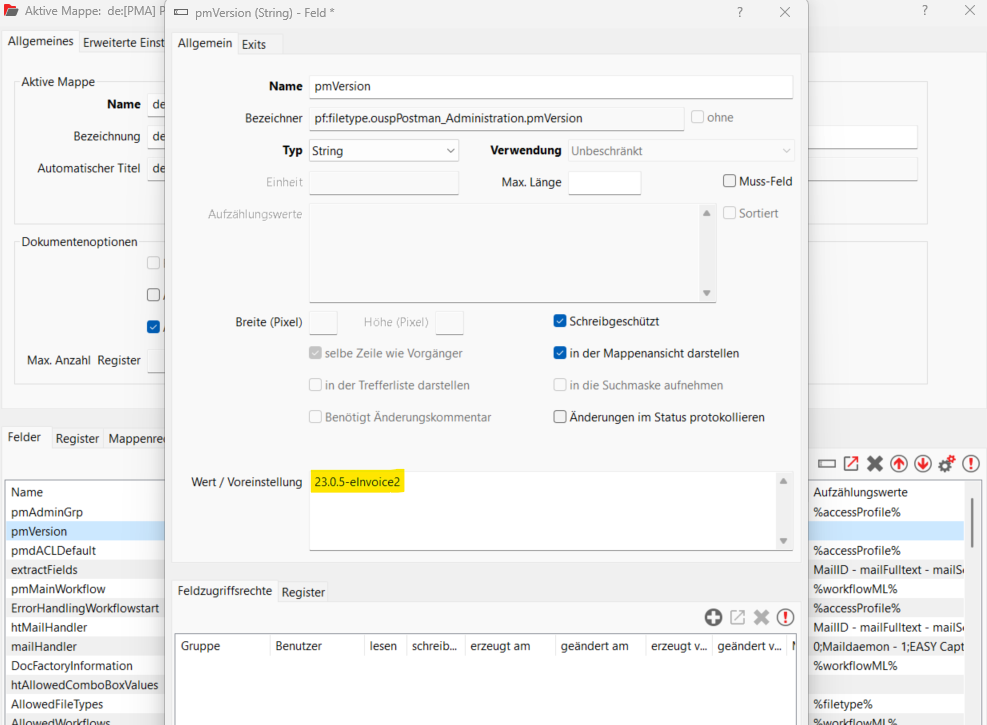Click the move field down arrow icon
The image size is (987, 725).
[x=923, y=464]
